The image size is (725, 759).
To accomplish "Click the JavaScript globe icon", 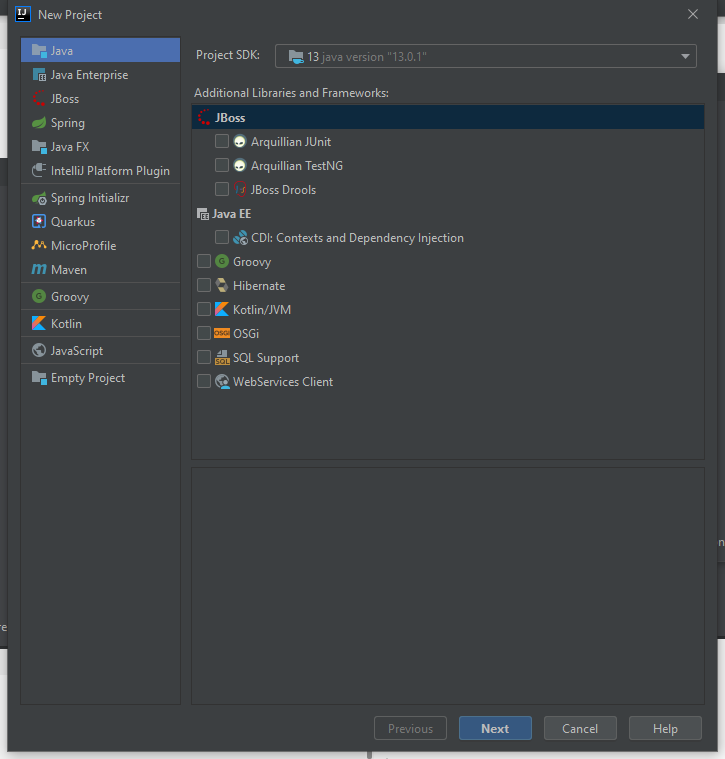I will [x=39, y=351].
